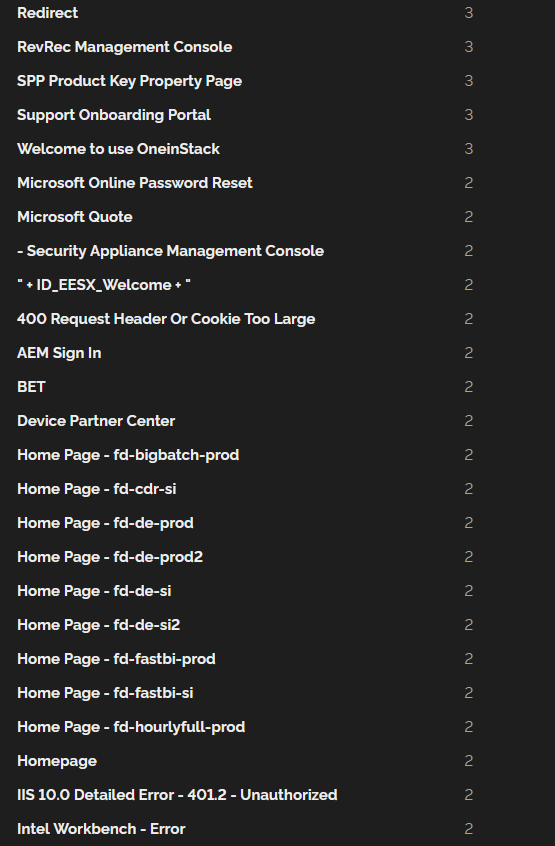Screen dimensions: 555x846
Task: Open RevRec Management Console entry
Action: pos(125,47)
